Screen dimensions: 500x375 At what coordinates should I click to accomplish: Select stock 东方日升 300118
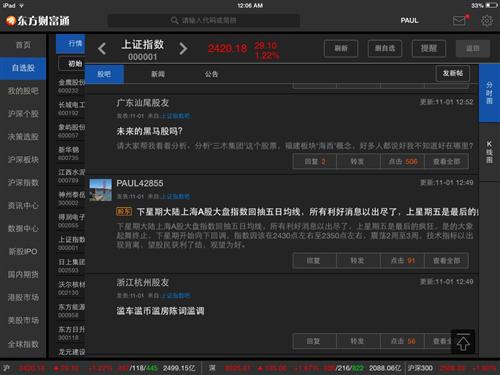[x=71, y=333]
